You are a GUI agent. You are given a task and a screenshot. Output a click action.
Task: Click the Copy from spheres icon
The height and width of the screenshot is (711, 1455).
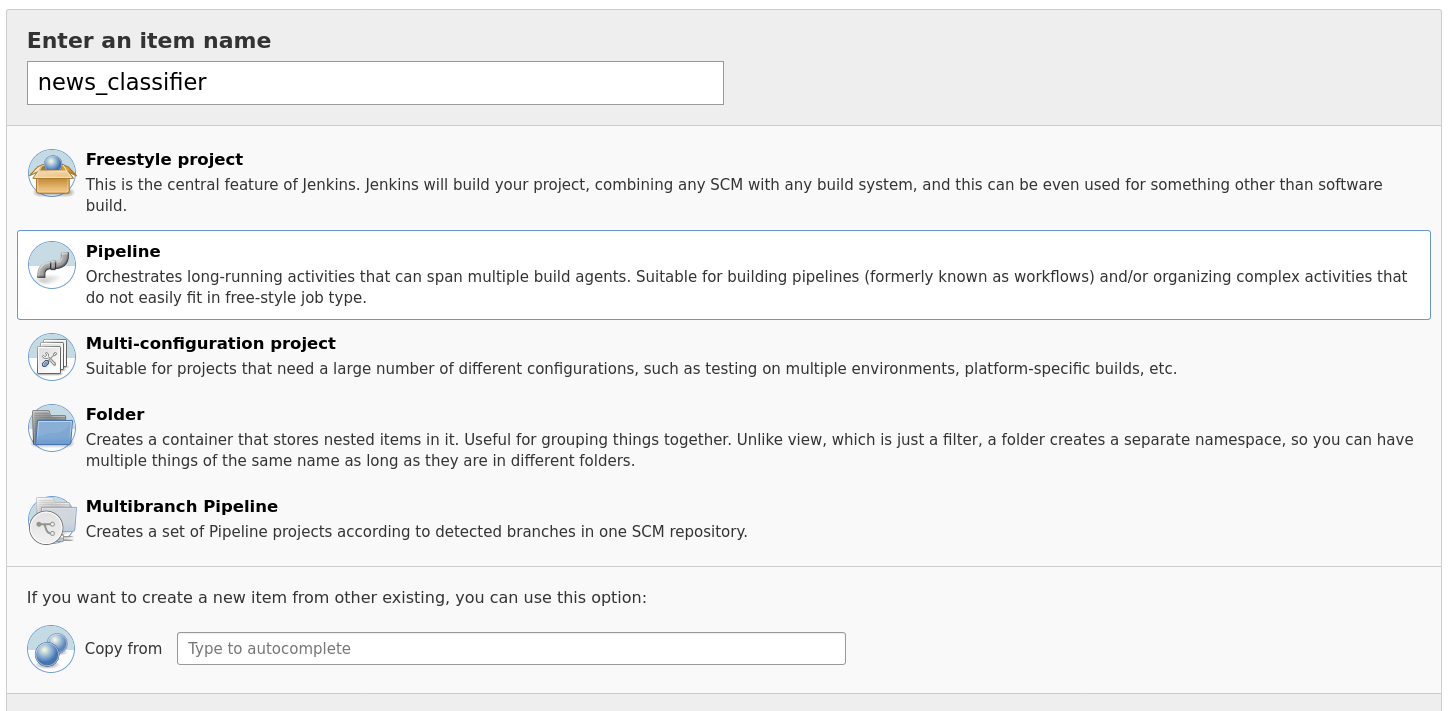point(51,649)
